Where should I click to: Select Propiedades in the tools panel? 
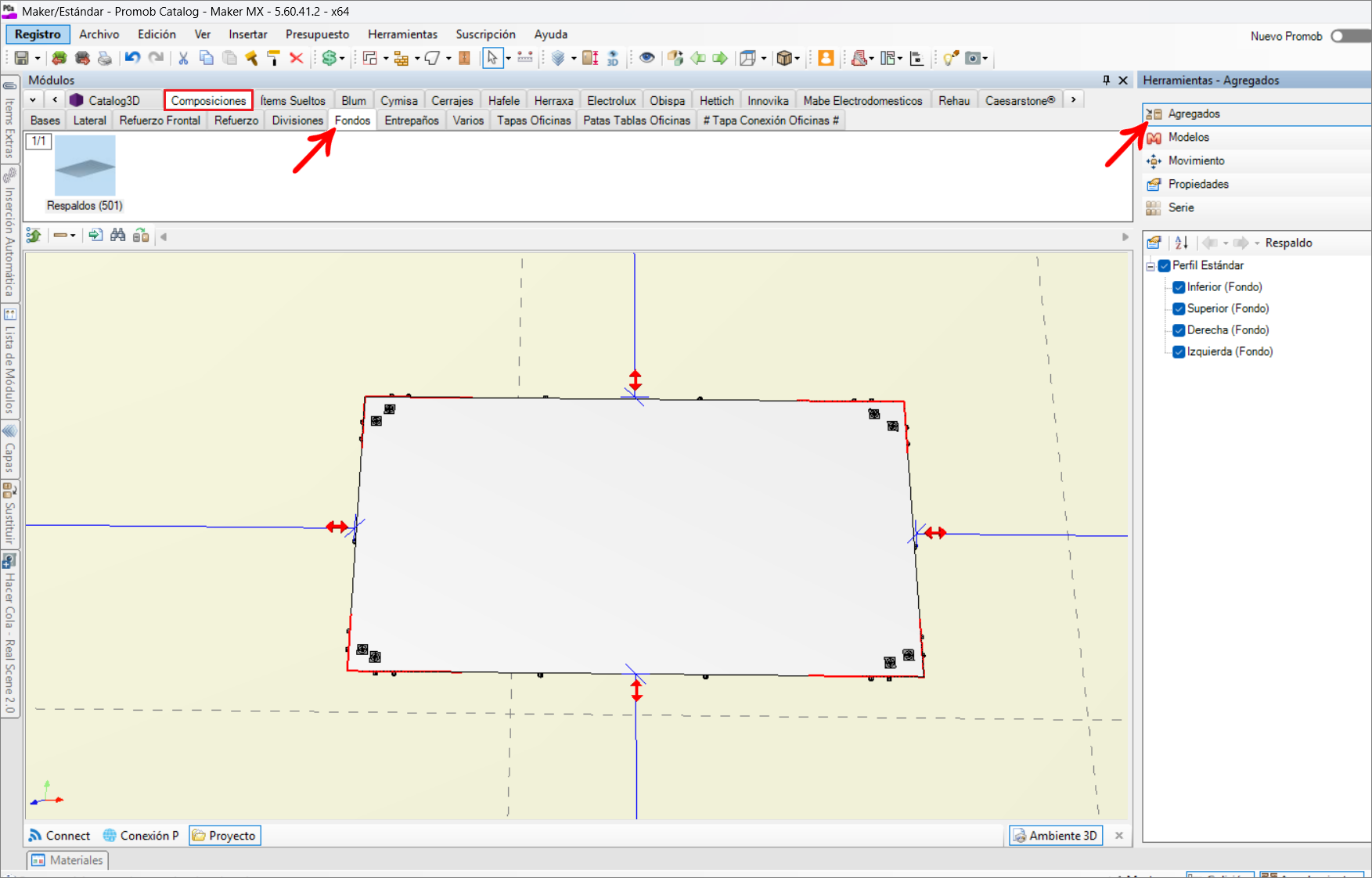[x=1197, y=184]
